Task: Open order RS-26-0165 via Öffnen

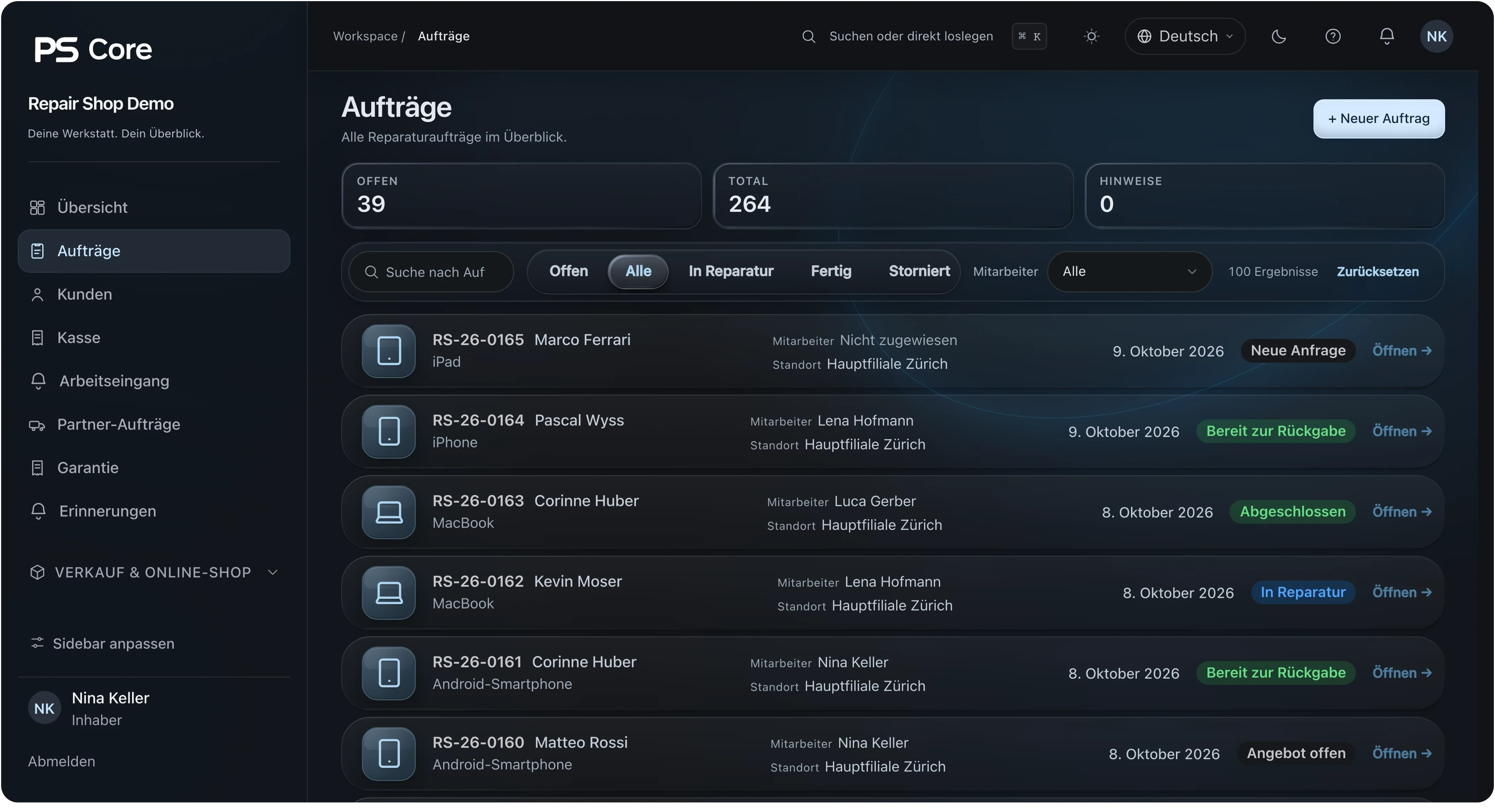Action: (1401, 351)
